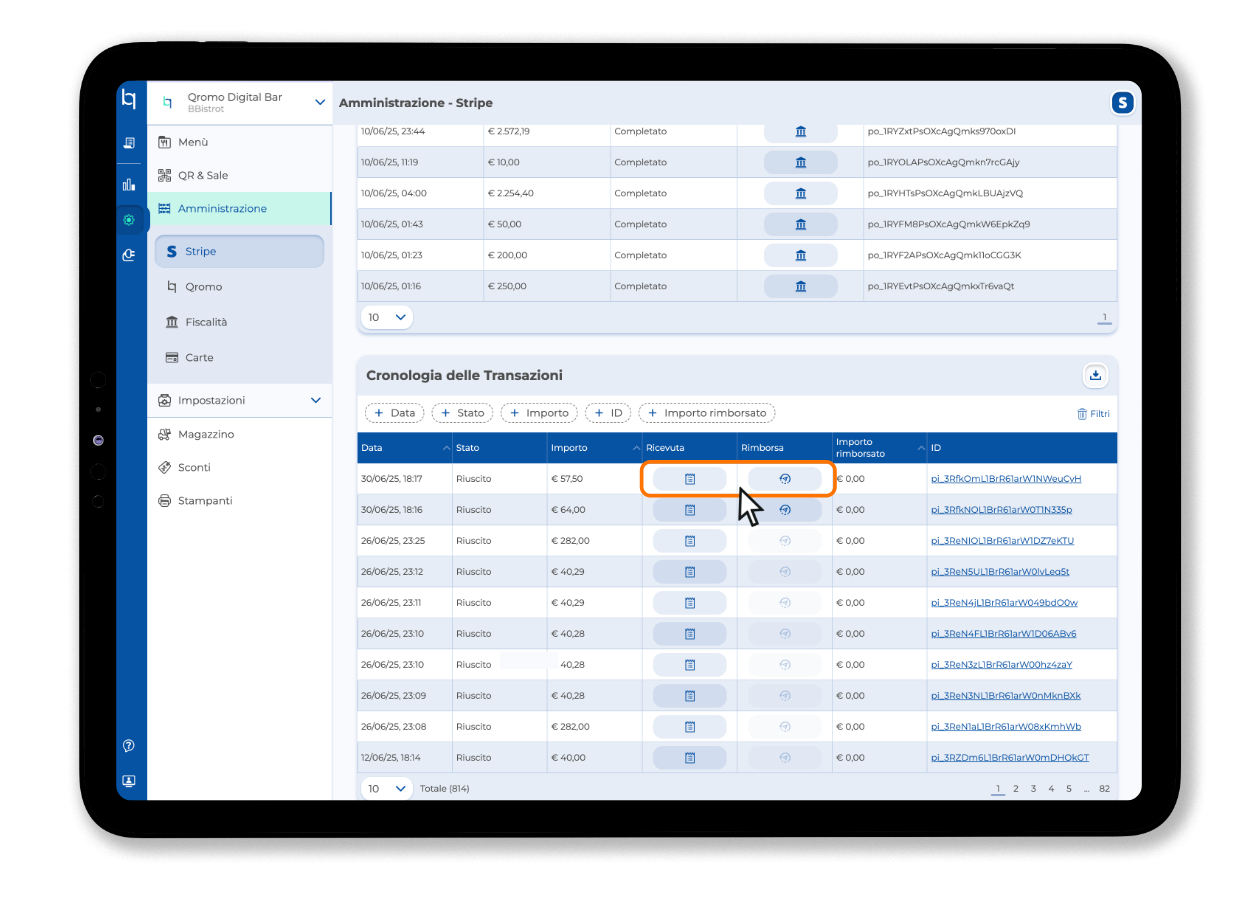Add an ID filter chip
This screenshot has height=920, width=1250.
(x=609, y=413)
